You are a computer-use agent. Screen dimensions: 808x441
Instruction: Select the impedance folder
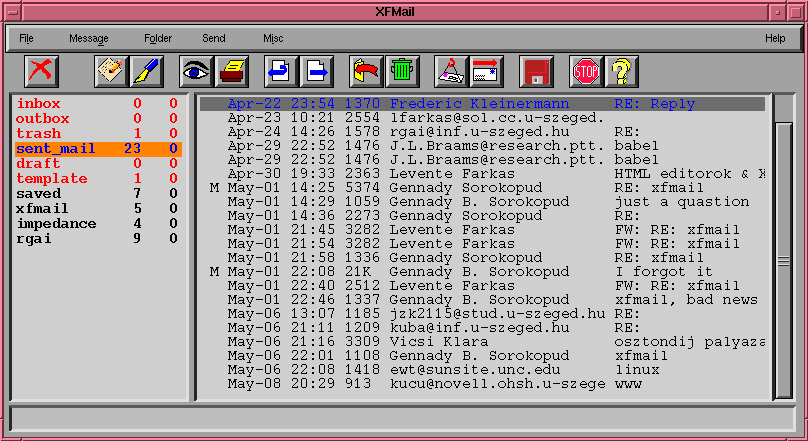point(98,224)
